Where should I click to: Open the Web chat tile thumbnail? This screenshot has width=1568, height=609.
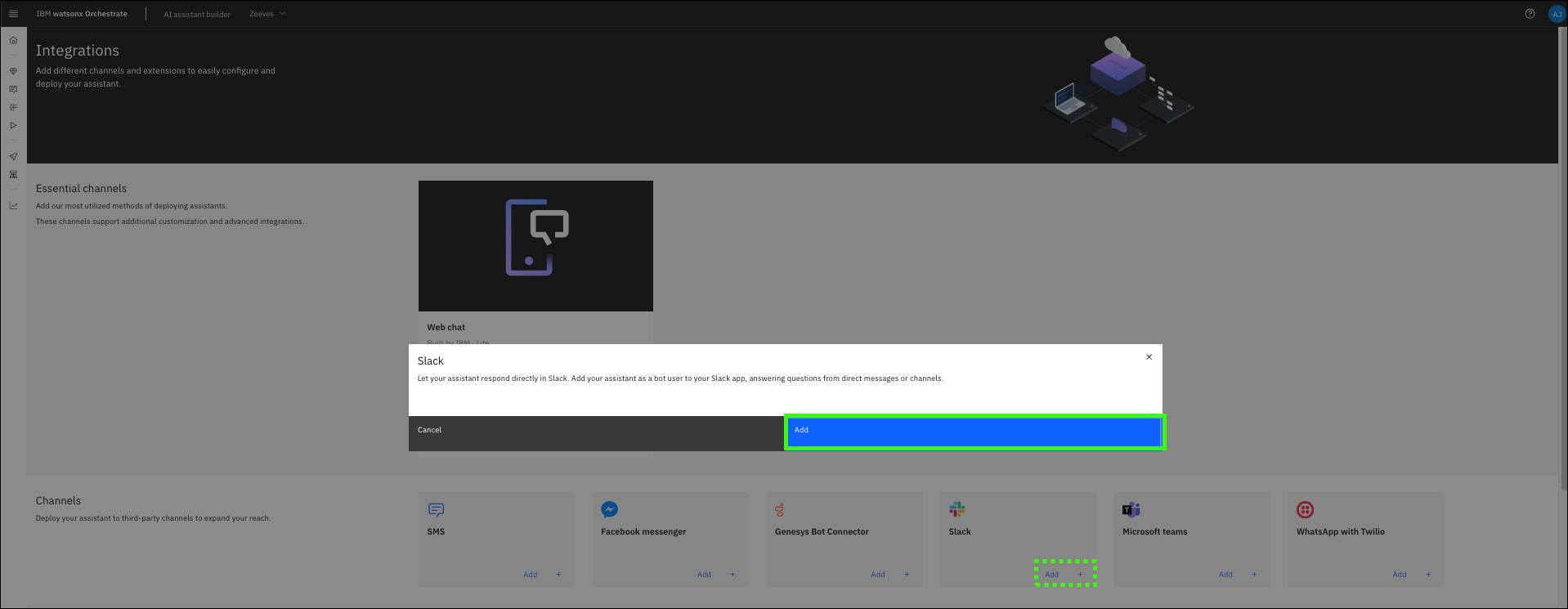tap(535, 246)
